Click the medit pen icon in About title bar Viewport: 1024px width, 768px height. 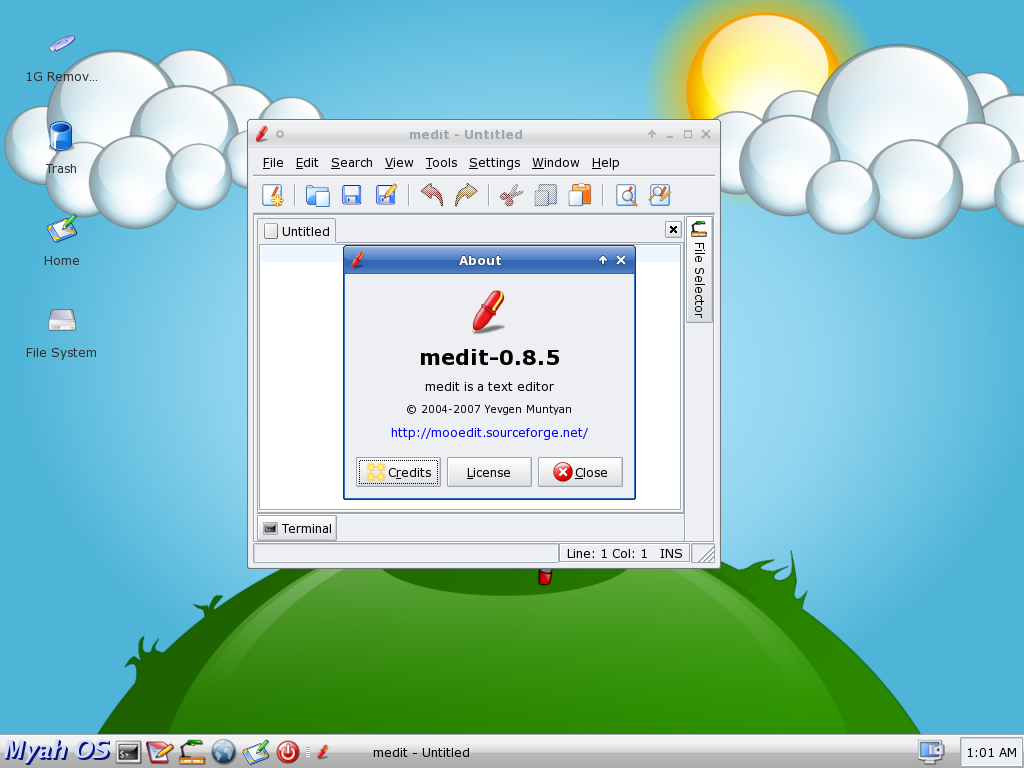click(x=357, y=260)
